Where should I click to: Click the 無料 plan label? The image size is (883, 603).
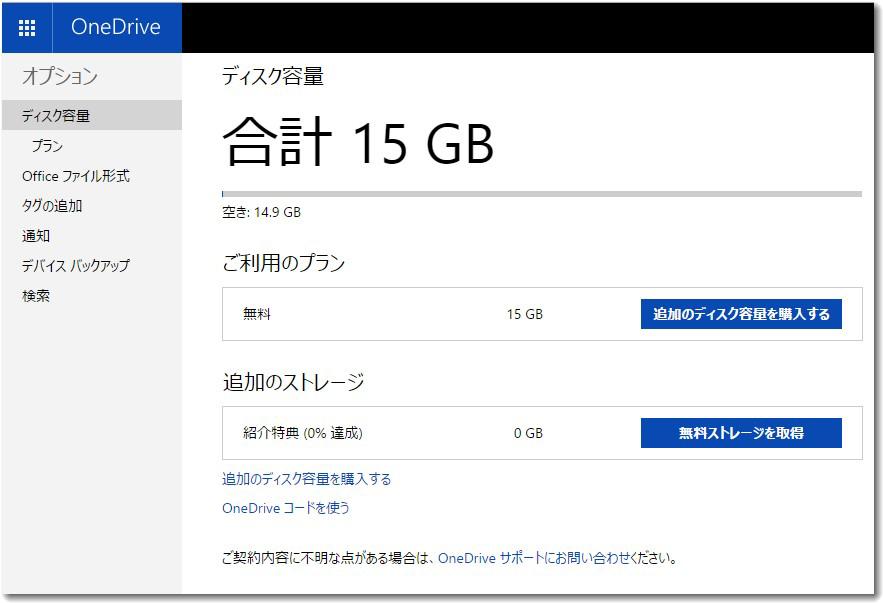pyautogui.click(x=257, y=314)
